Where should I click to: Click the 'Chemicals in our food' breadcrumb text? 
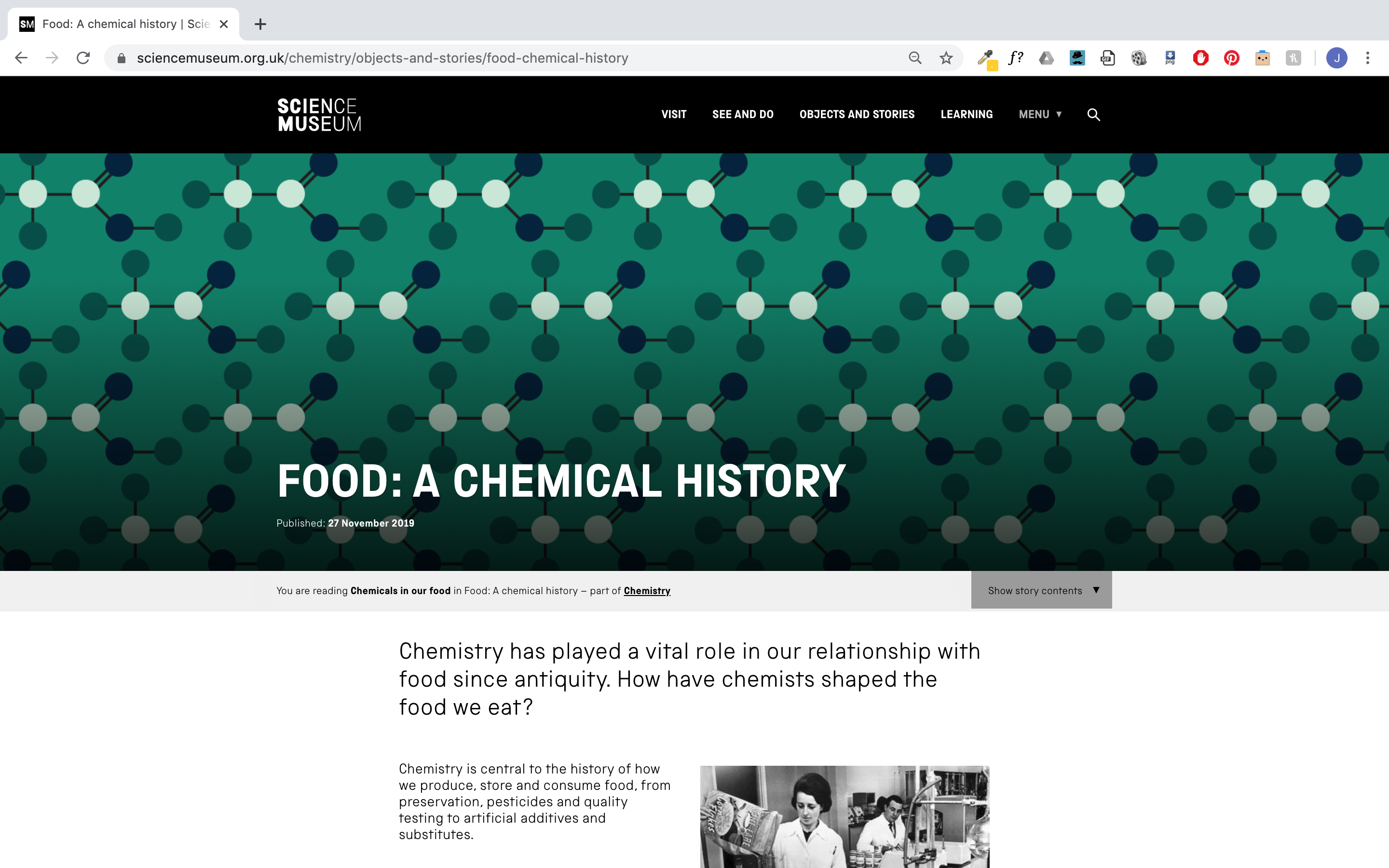401,591
